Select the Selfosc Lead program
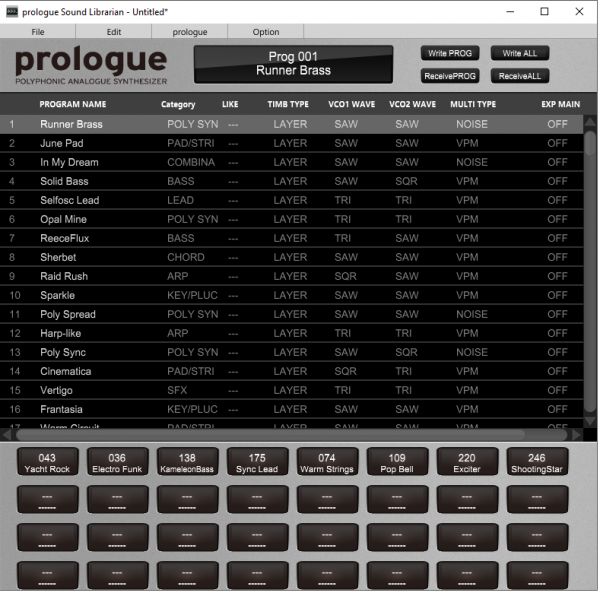 coord(292,200)
